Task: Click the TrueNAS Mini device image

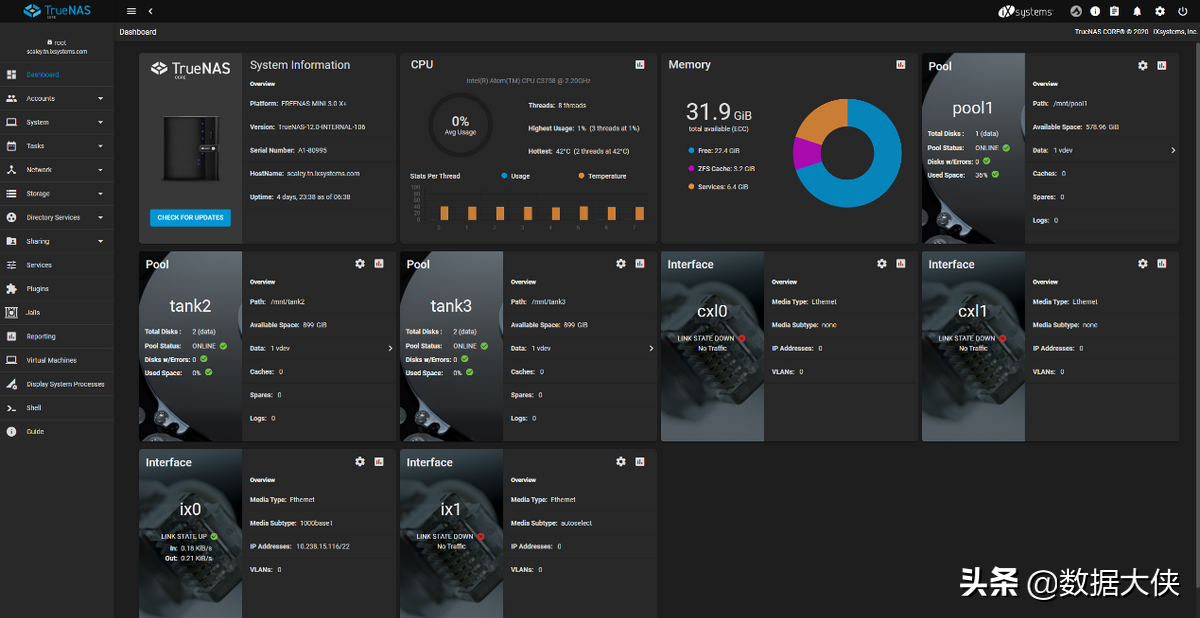Action: click(190, 148)
